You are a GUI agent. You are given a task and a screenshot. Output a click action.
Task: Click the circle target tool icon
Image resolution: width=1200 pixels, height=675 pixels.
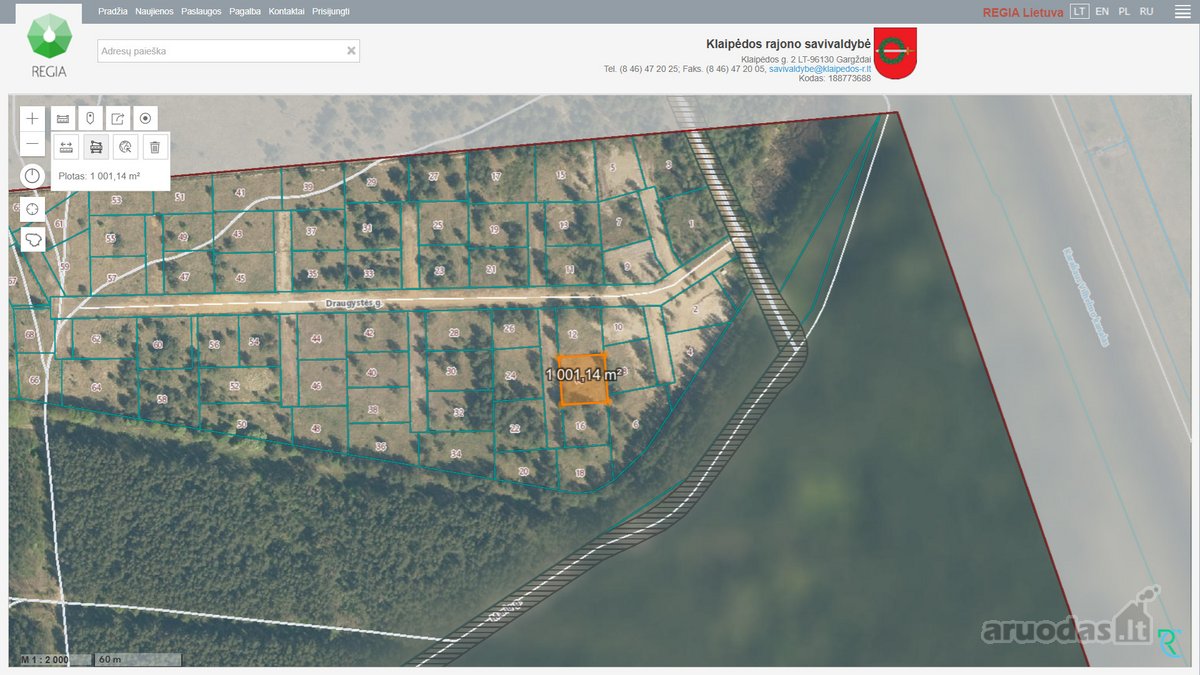146,118
